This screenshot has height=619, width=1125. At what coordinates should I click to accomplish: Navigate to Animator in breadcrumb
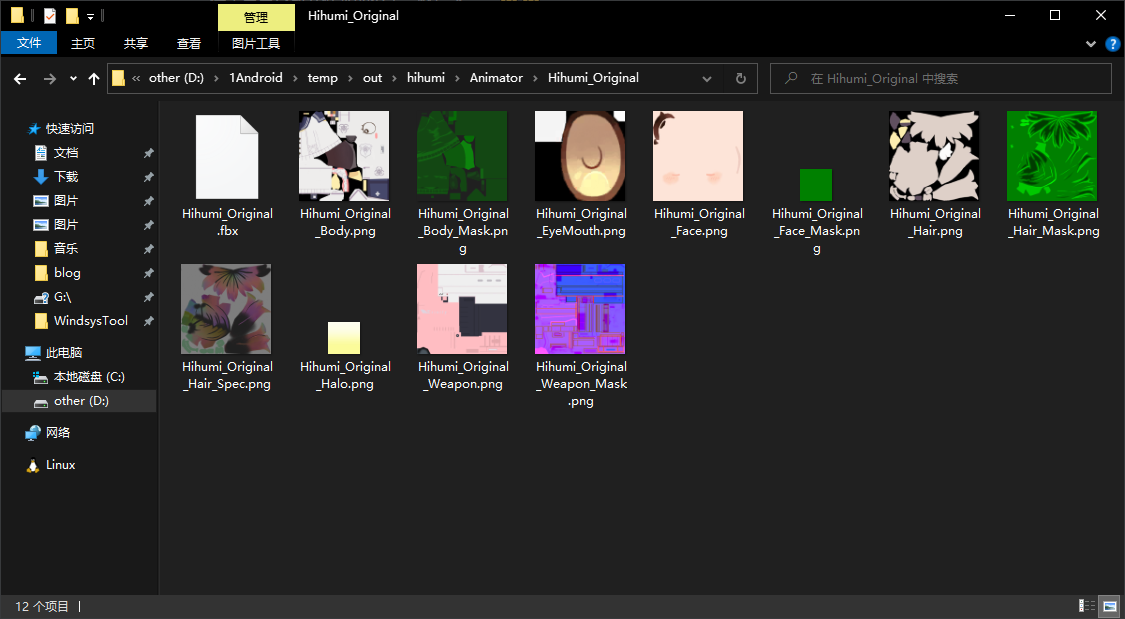coord(496,78)
